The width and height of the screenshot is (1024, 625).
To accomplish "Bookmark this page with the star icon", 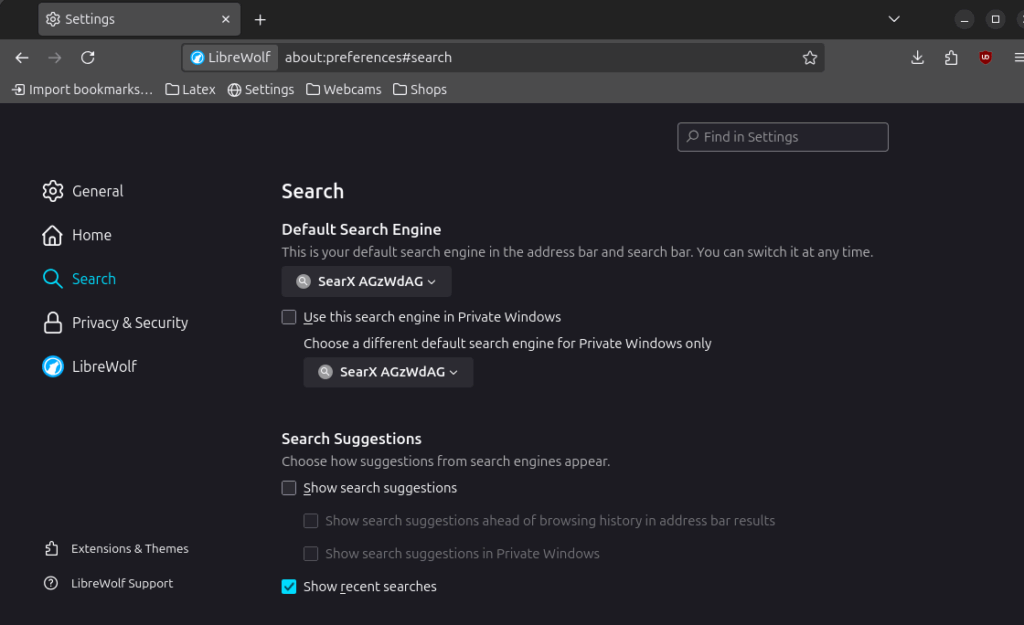I will coord(810,58).
